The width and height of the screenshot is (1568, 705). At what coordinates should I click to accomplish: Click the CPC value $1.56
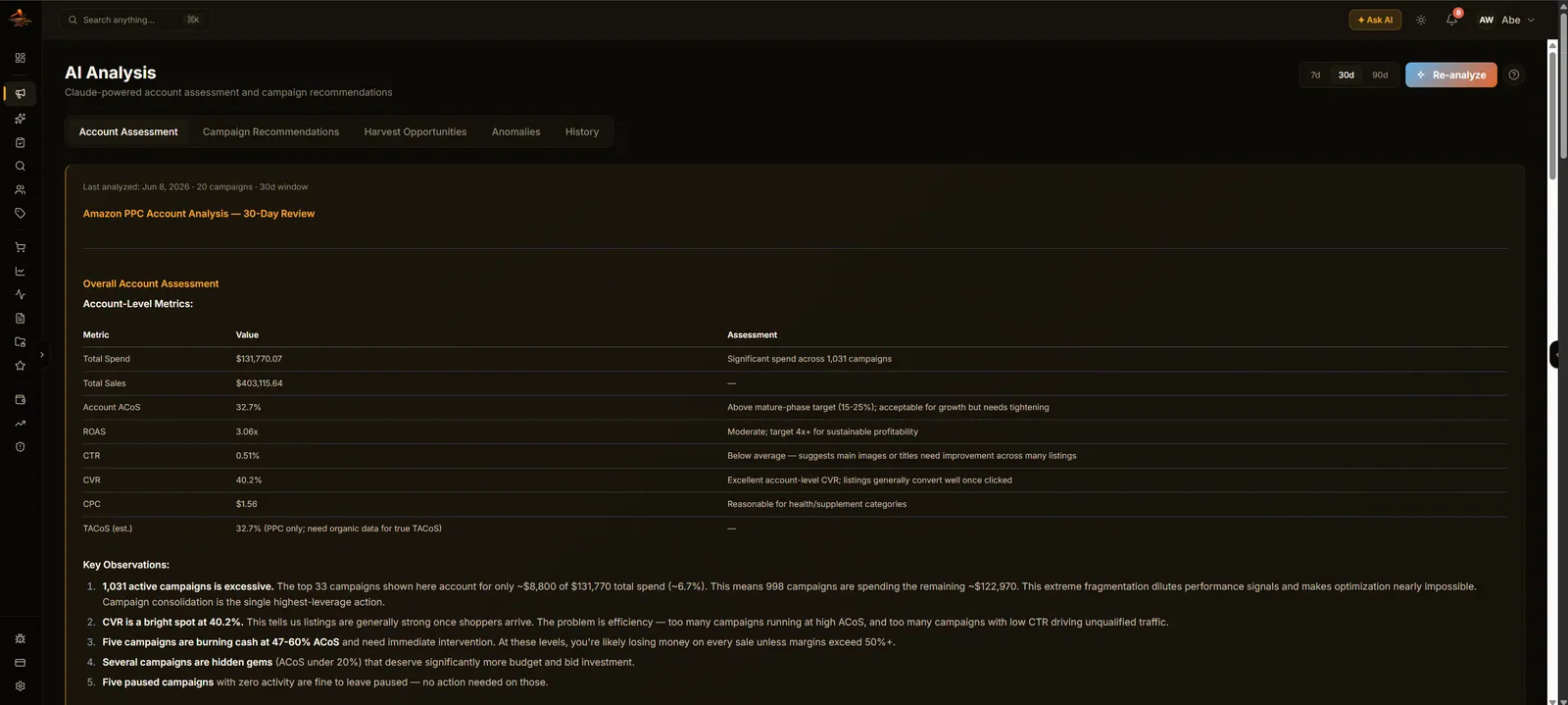point(246,504)
